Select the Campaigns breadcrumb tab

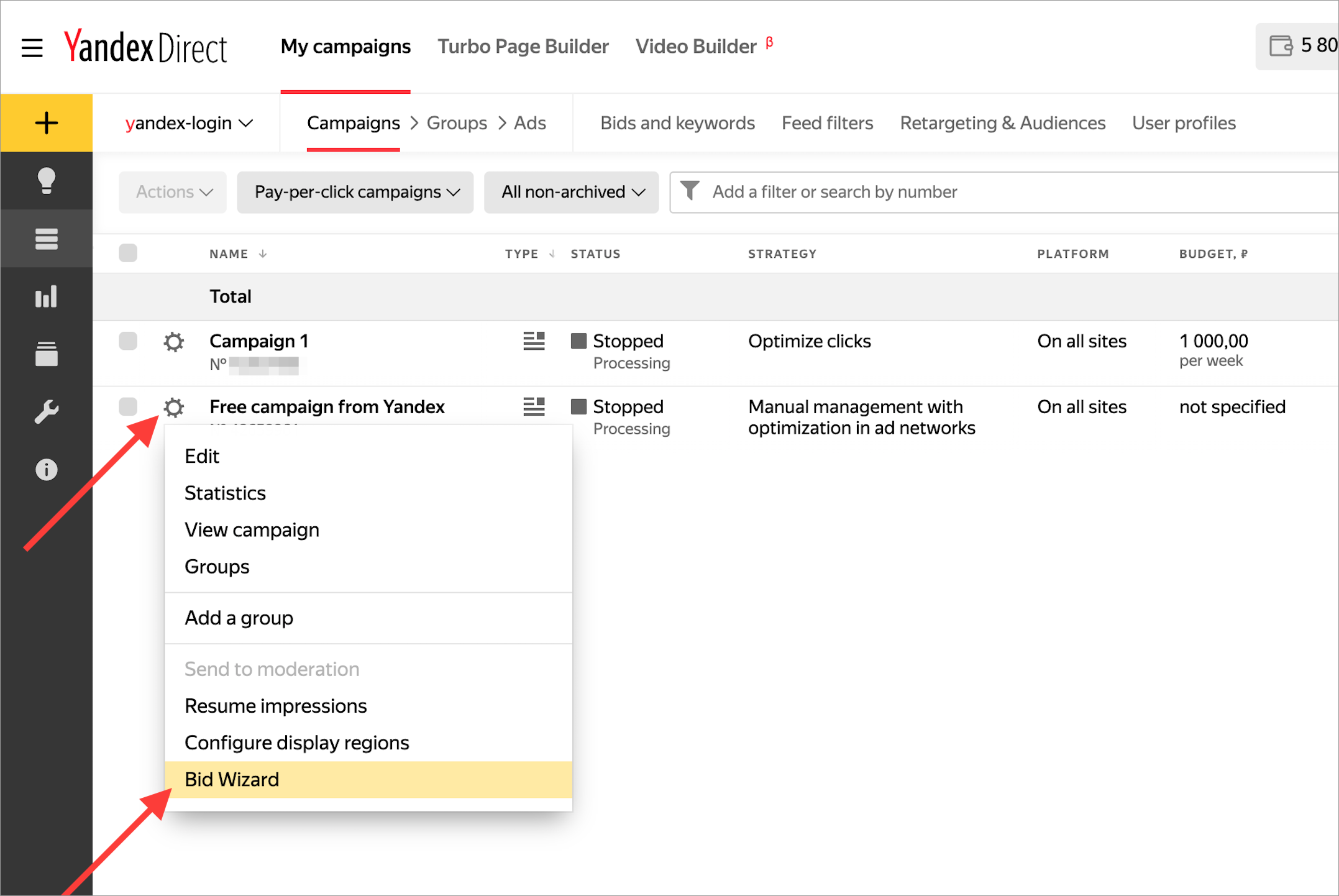pos(353,123)
